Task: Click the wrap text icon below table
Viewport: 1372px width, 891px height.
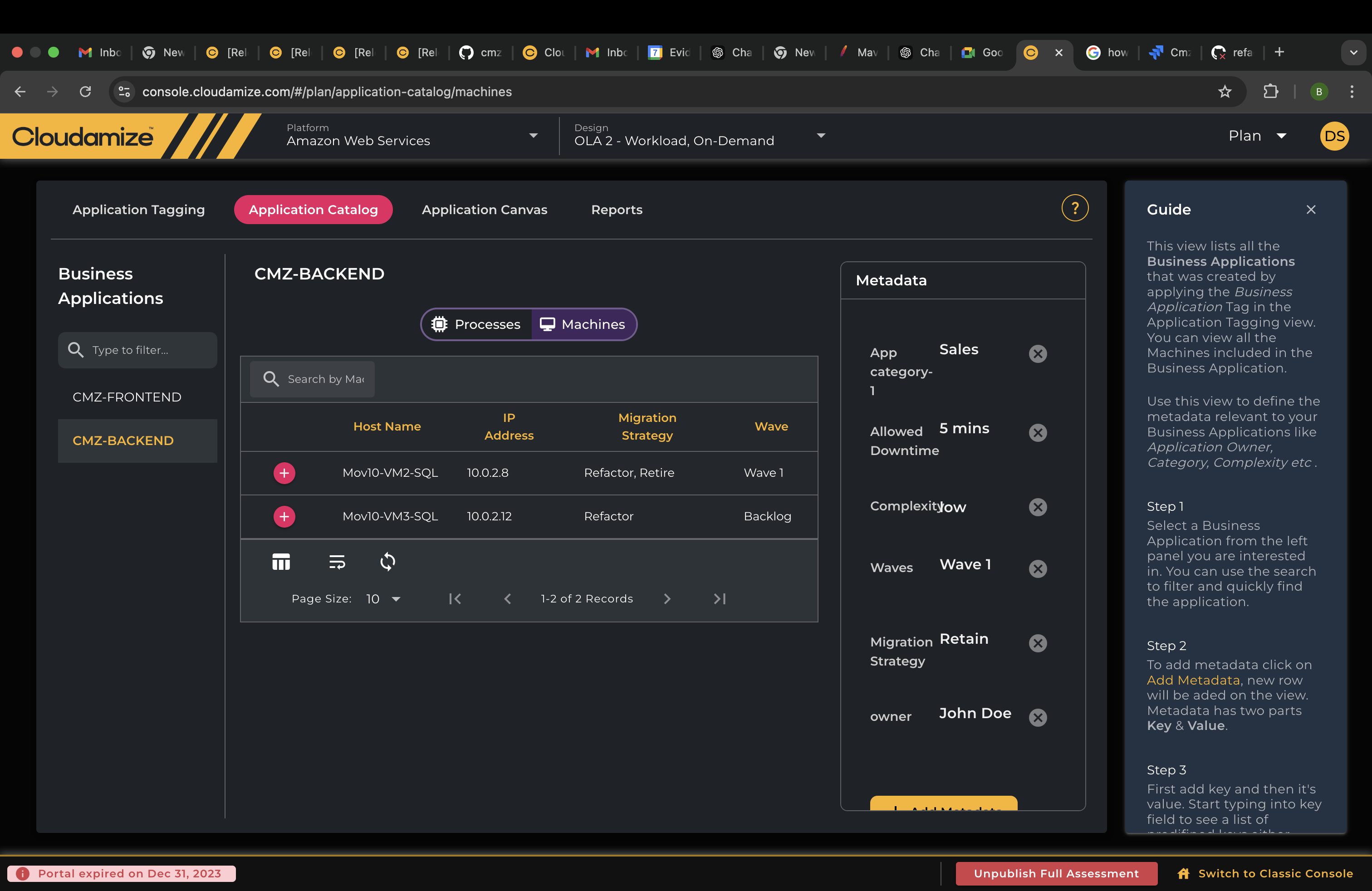Action: click(337, 561)
